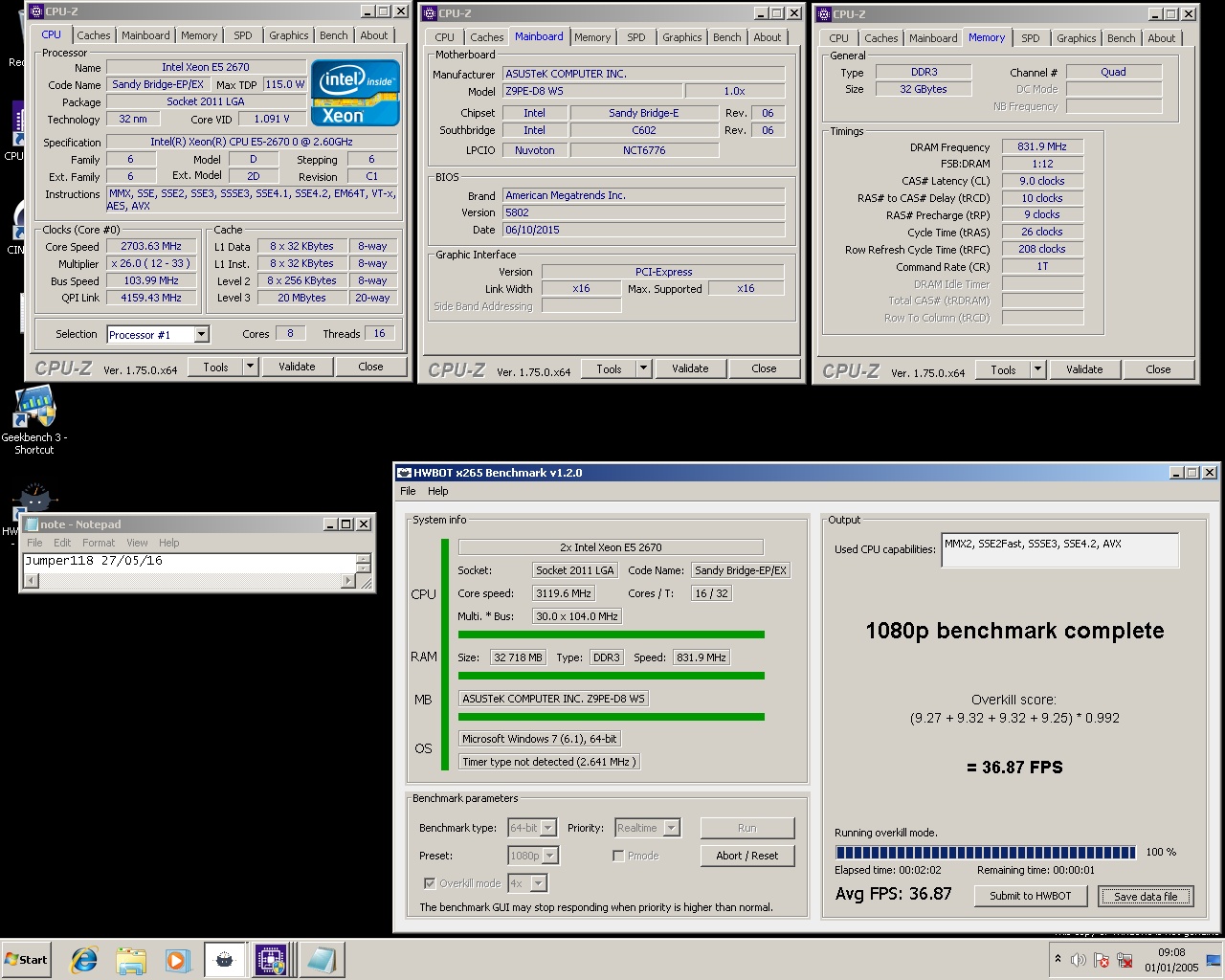This screenshot has height=980, width=1225.
Task: Open Action Center flag tray icon
Action: 1102,960
